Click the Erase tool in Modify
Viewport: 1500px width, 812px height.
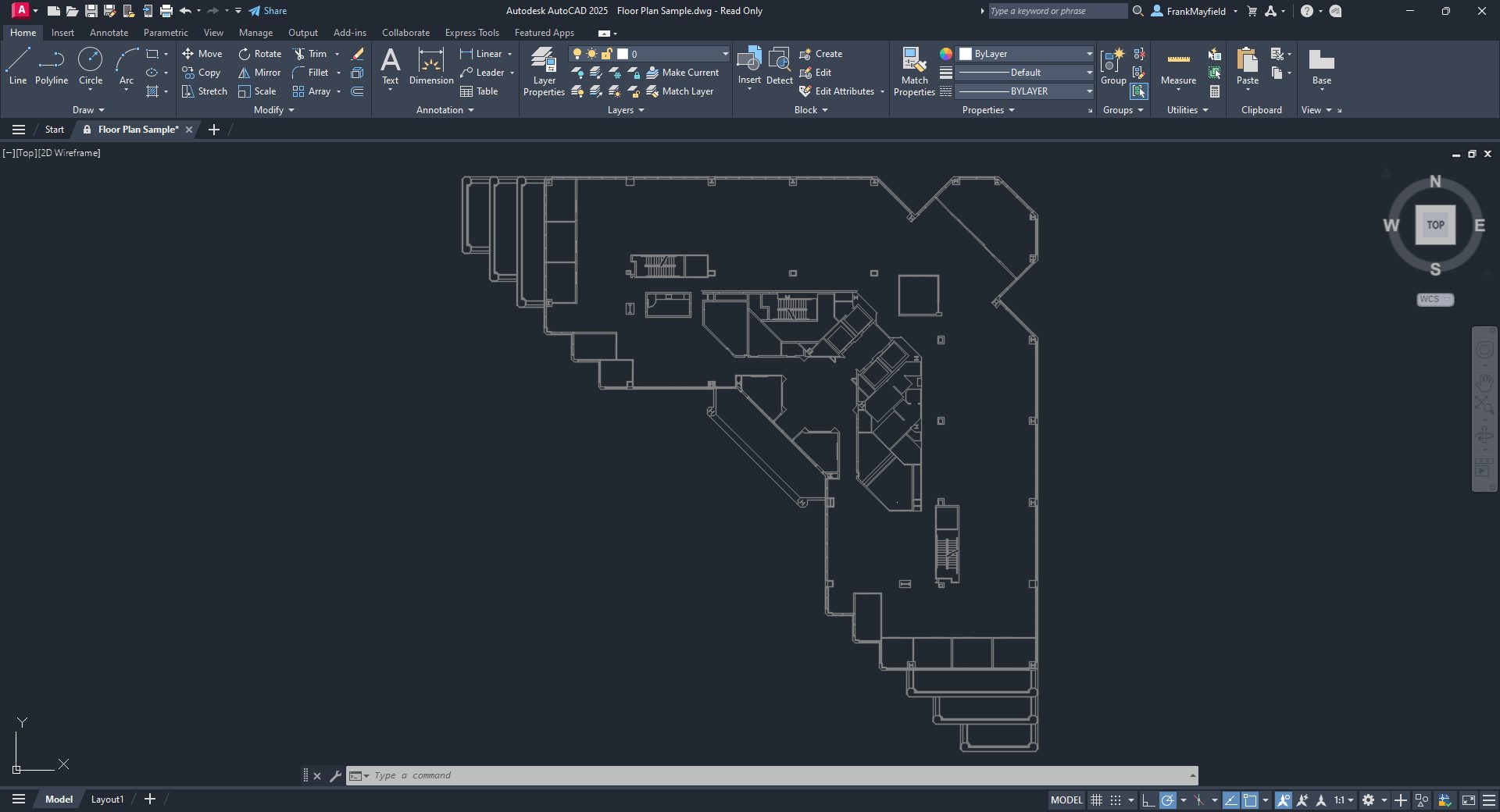pyautogui.click(x=358, y=54)
